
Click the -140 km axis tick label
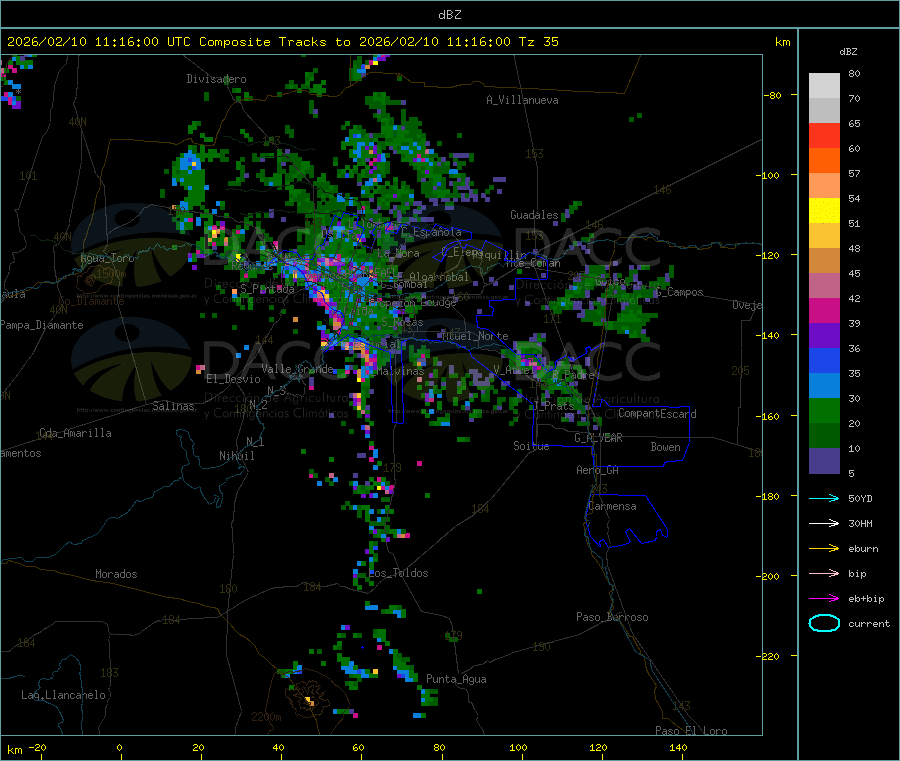(x=770, y=335)
